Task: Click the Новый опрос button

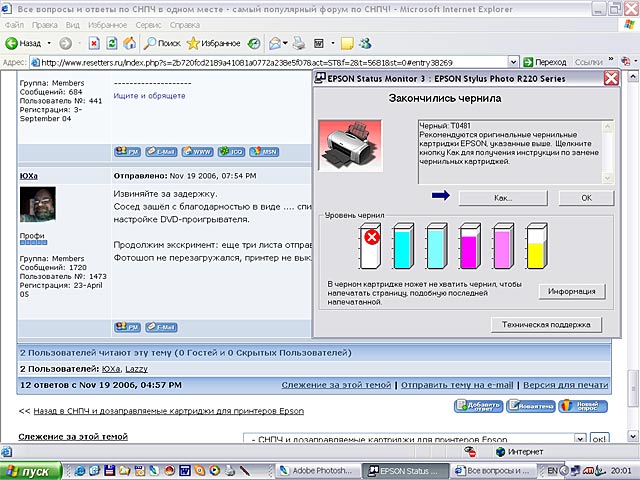Action: point(583,406)
